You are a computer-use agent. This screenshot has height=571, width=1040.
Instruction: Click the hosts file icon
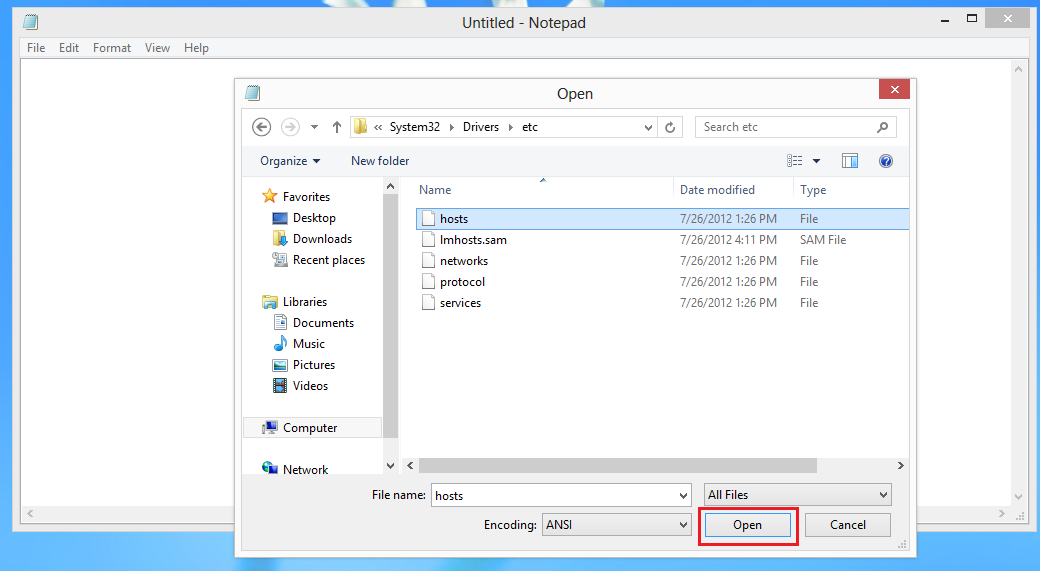(x=428, y=219)
